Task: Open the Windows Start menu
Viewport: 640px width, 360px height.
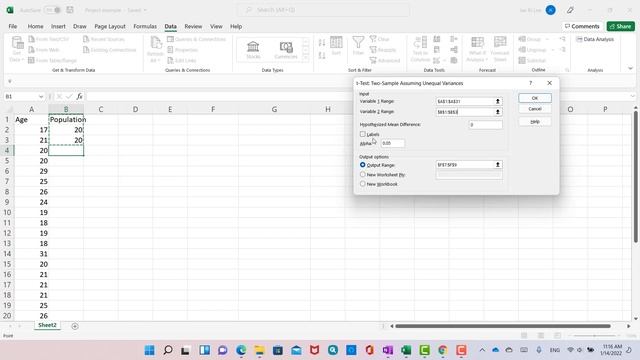Action: (149, 350)
